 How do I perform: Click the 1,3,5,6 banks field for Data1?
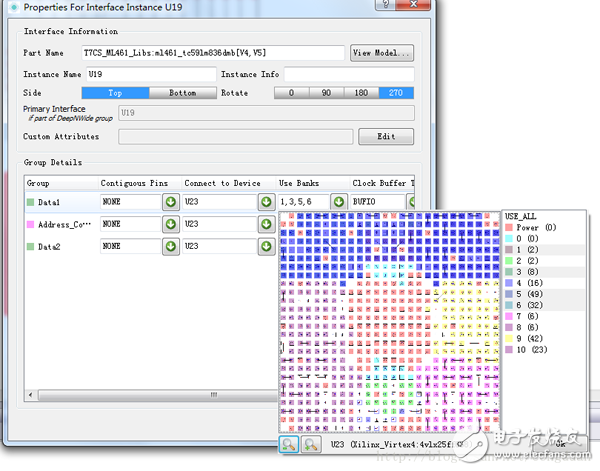click(x=304, y=202)
